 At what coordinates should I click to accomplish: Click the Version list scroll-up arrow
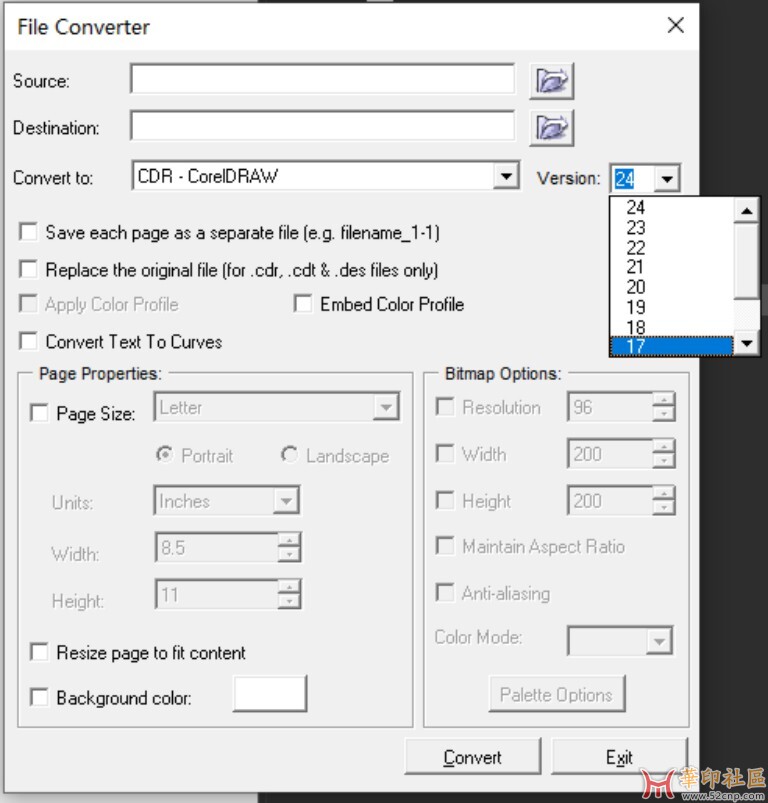point(746,210)
